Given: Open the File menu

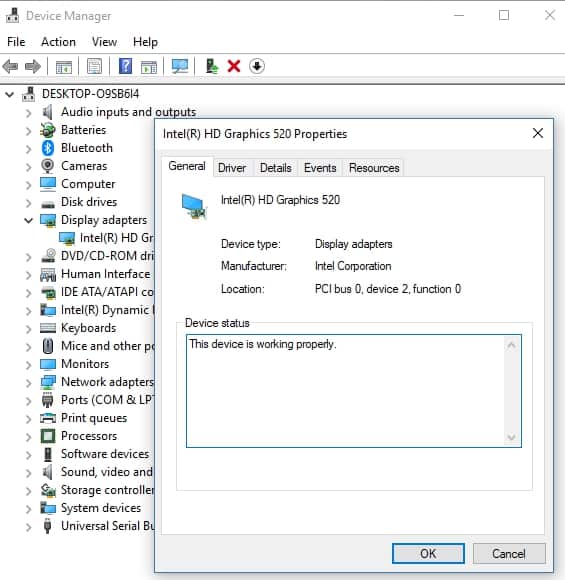Looking at the screenshot, I should (16, 42).
